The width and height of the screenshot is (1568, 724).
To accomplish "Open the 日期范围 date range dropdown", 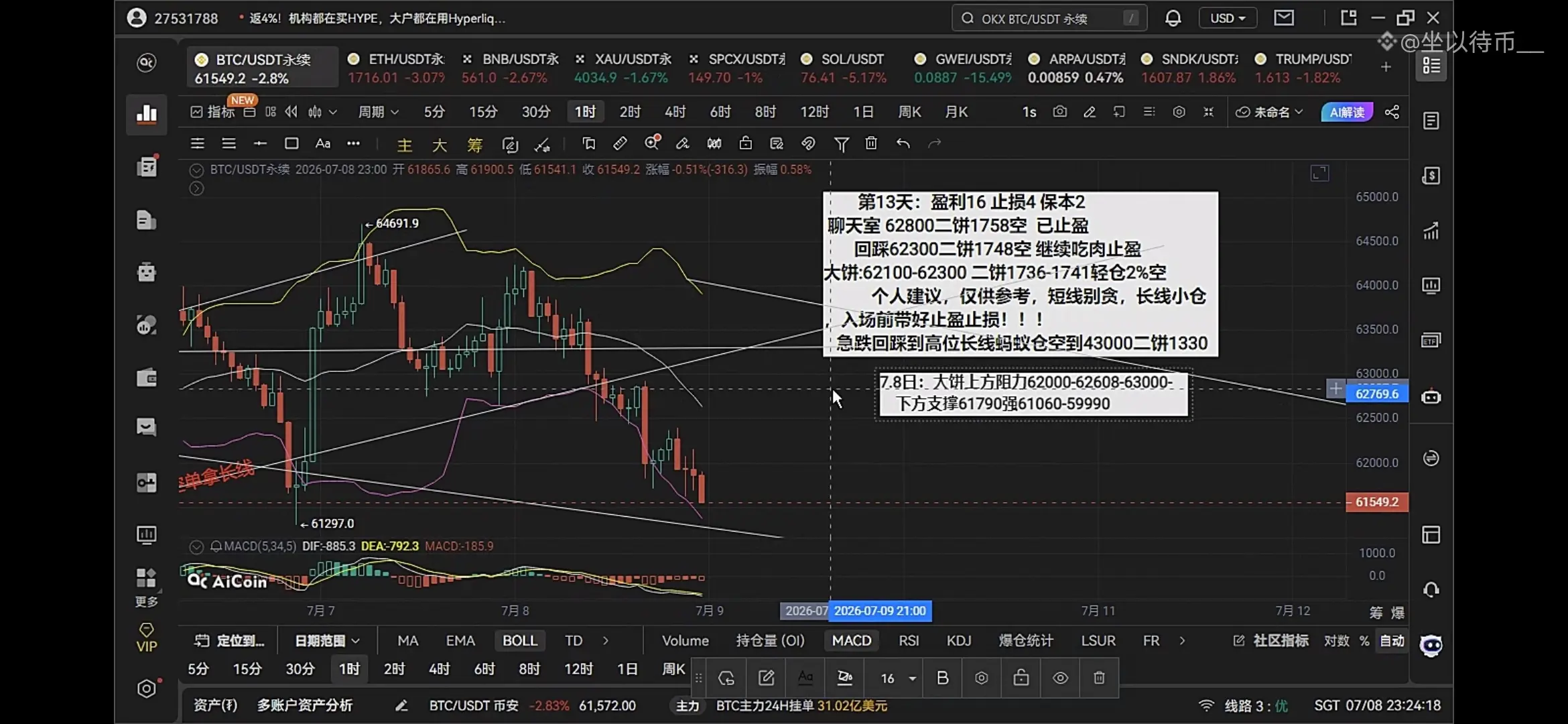I will [327, 641].
